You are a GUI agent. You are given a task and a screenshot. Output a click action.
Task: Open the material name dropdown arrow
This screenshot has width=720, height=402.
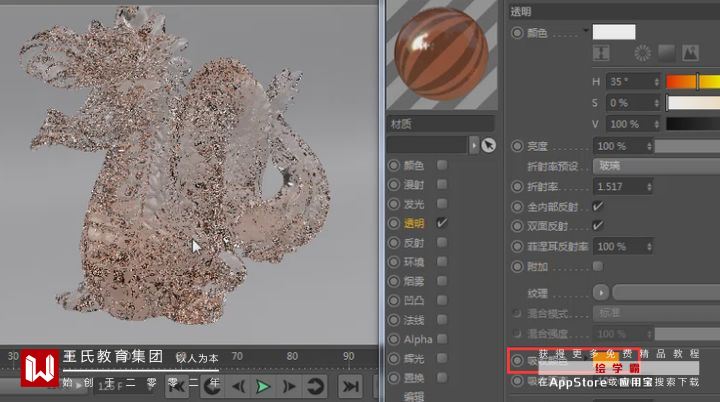(x=474, y=146)
